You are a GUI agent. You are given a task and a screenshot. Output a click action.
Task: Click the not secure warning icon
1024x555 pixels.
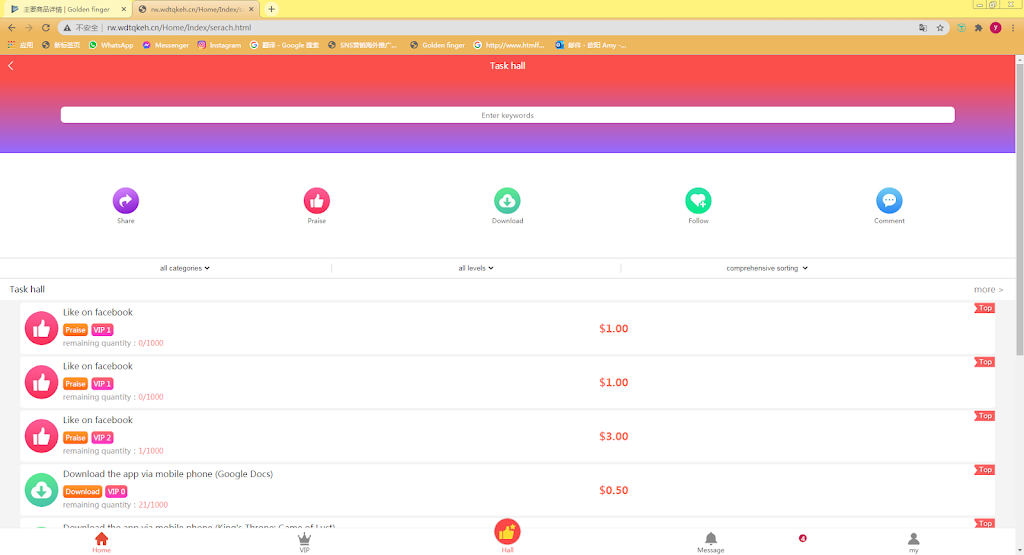pos(67,27)
